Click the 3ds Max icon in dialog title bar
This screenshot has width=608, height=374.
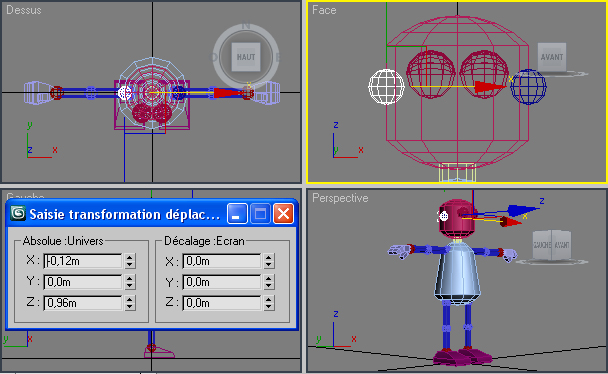pyautogui.click(x=18, y=214)
